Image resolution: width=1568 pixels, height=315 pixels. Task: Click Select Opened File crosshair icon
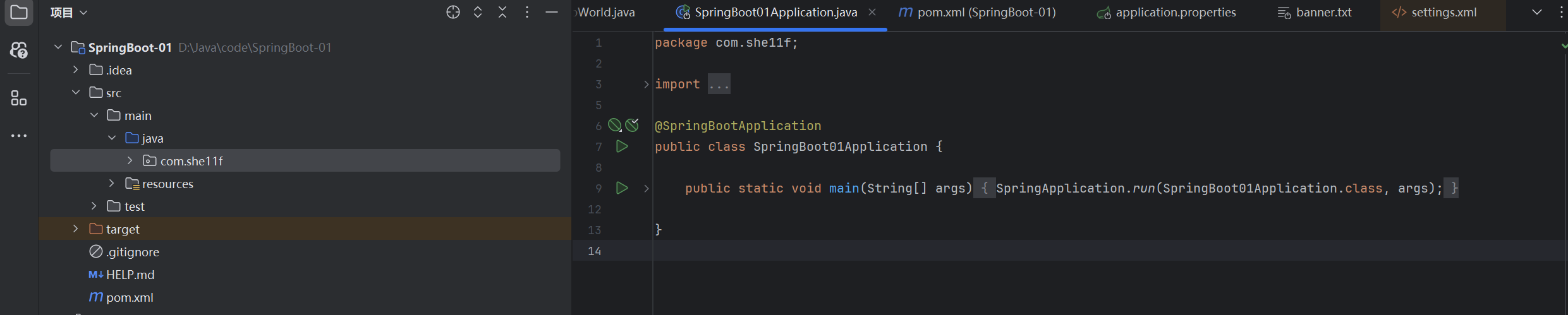click(453, 12)
